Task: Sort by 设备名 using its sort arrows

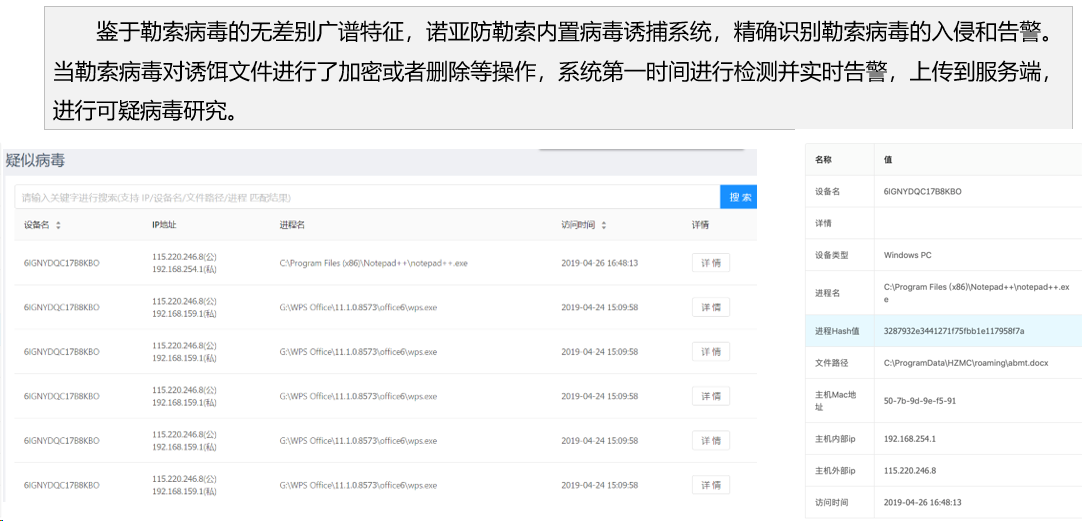Action: pos(58,225)
